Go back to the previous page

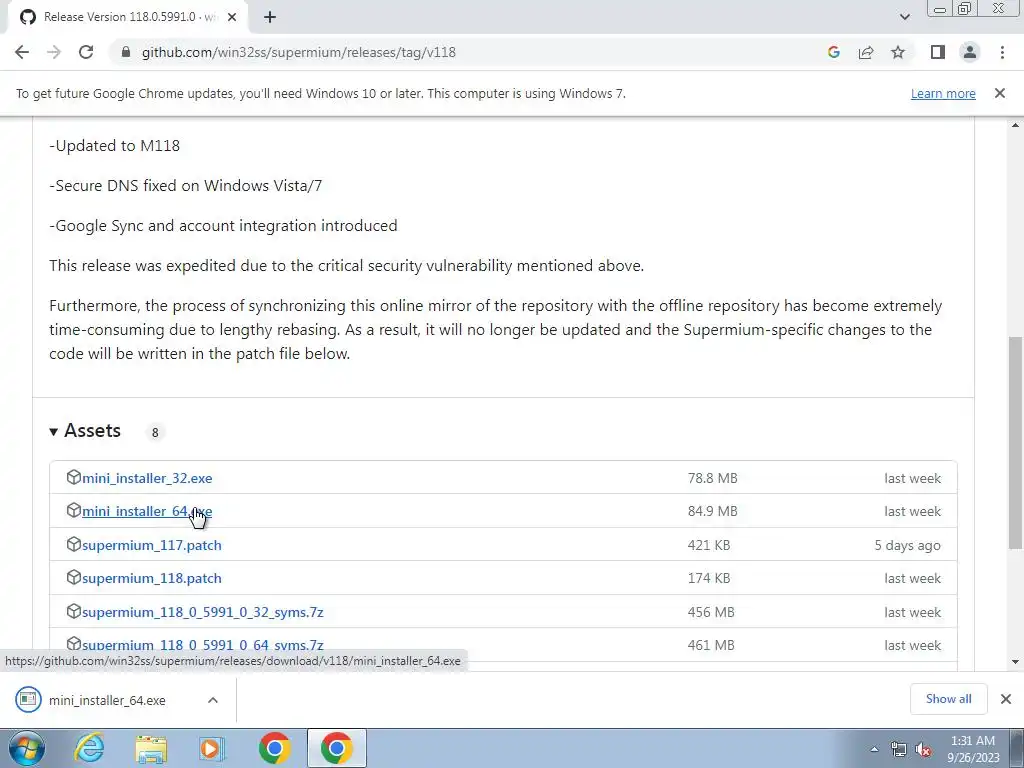tap(22, 52)
